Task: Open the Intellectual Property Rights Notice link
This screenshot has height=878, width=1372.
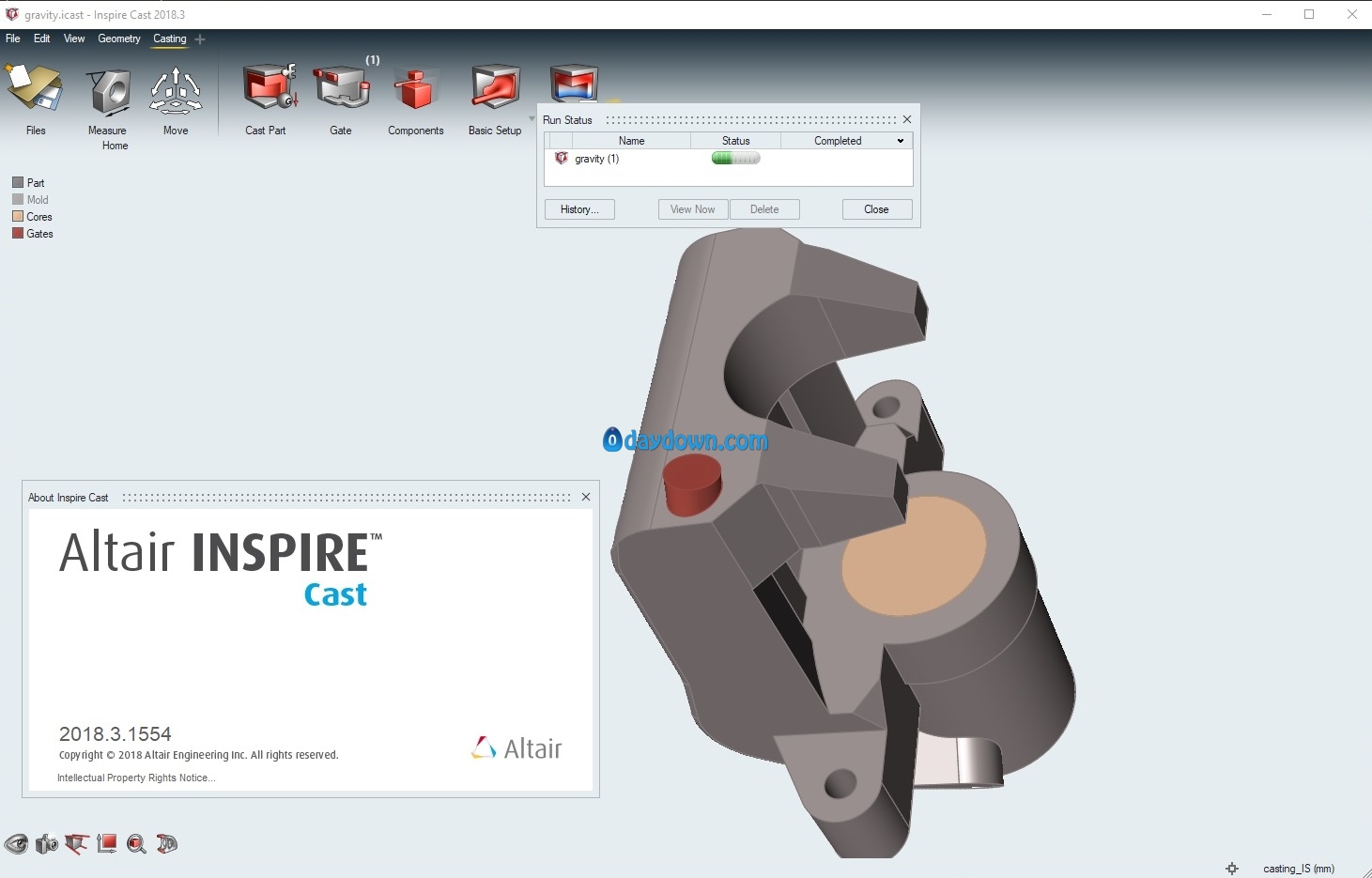Action: 136,778
